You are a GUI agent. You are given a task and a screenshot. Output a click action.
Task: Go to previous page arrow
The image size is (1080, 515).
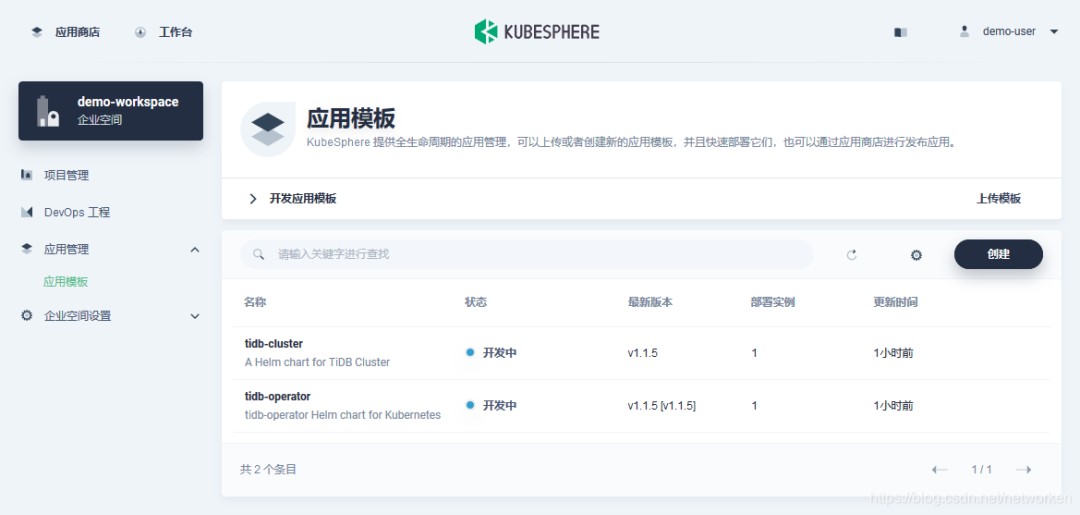[x=939, y=470]
